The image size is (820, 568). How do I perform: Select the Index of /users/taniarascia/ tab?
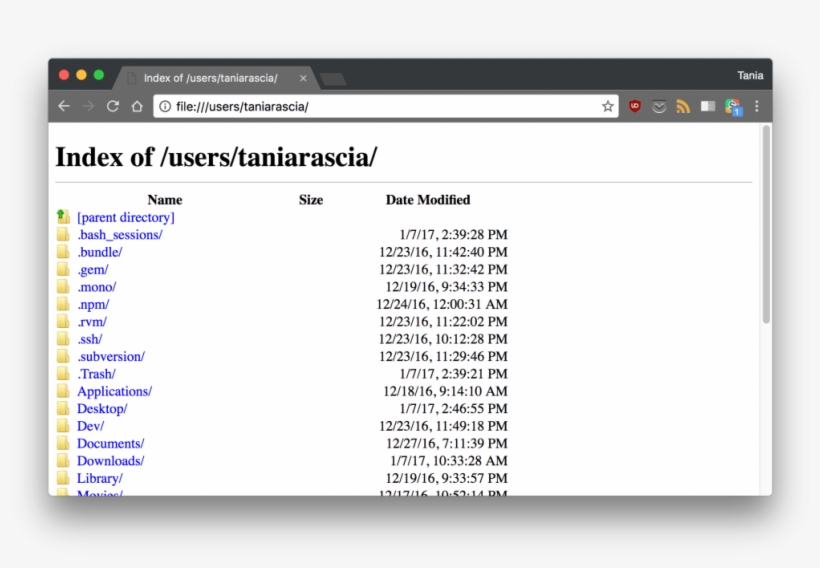[x=217, y=78]
